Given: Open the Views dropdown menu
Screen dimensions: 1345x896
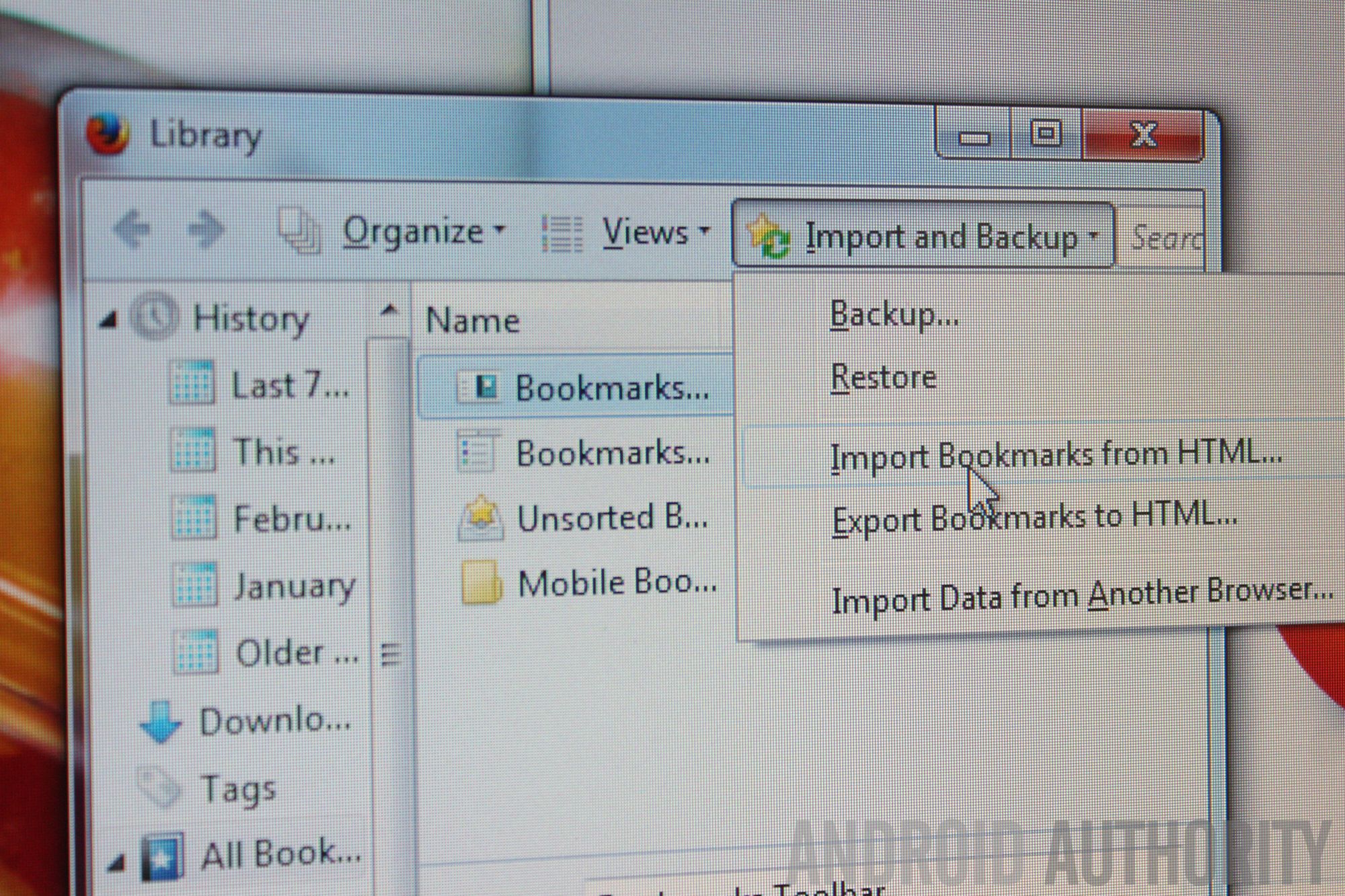Looking at the screenshot, I should (655, 233).
